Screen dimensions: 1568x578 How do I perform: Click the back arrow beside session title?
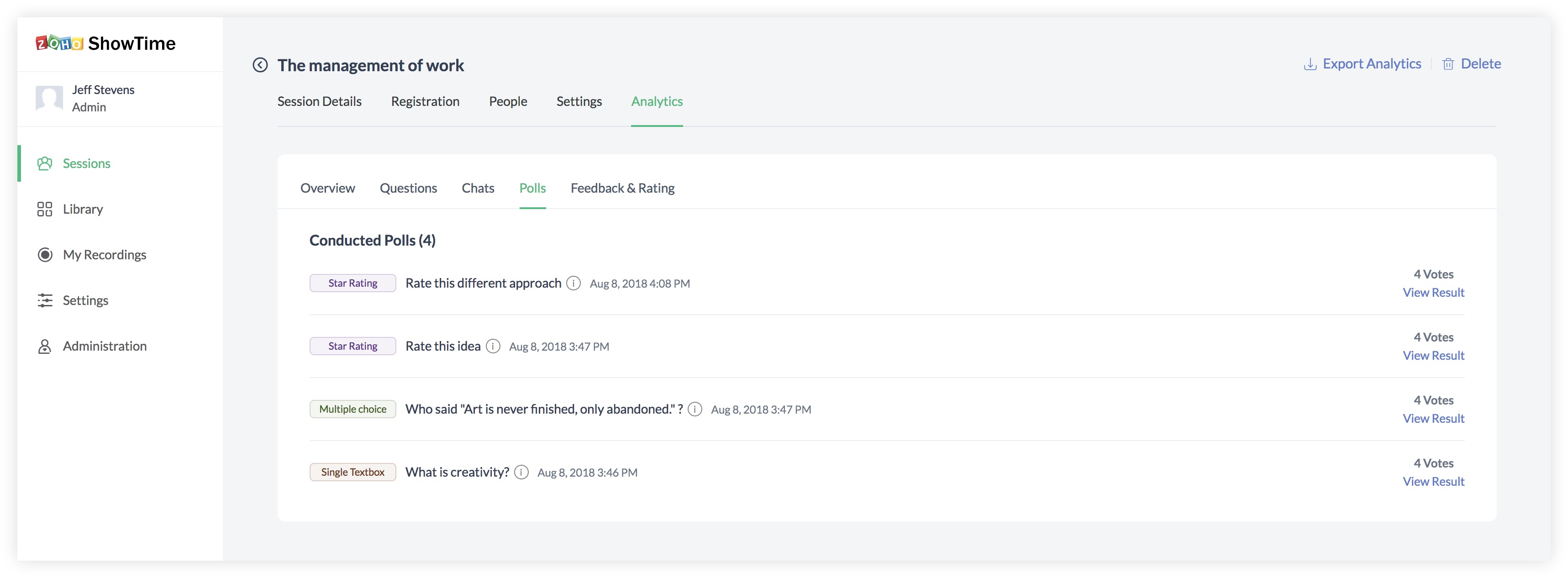260,65
